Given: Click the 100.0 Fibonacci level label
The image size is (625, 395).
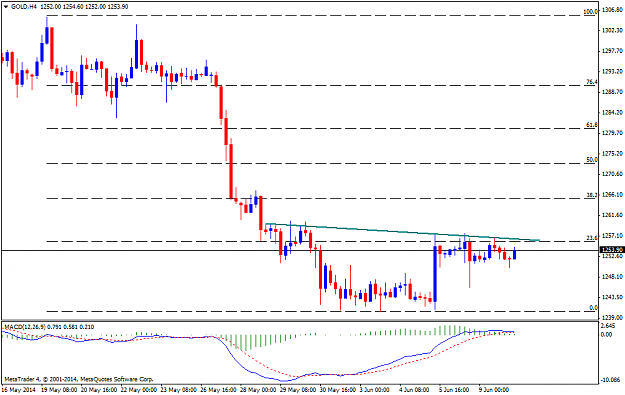Looking at the screenshot, I should point(590,12).
